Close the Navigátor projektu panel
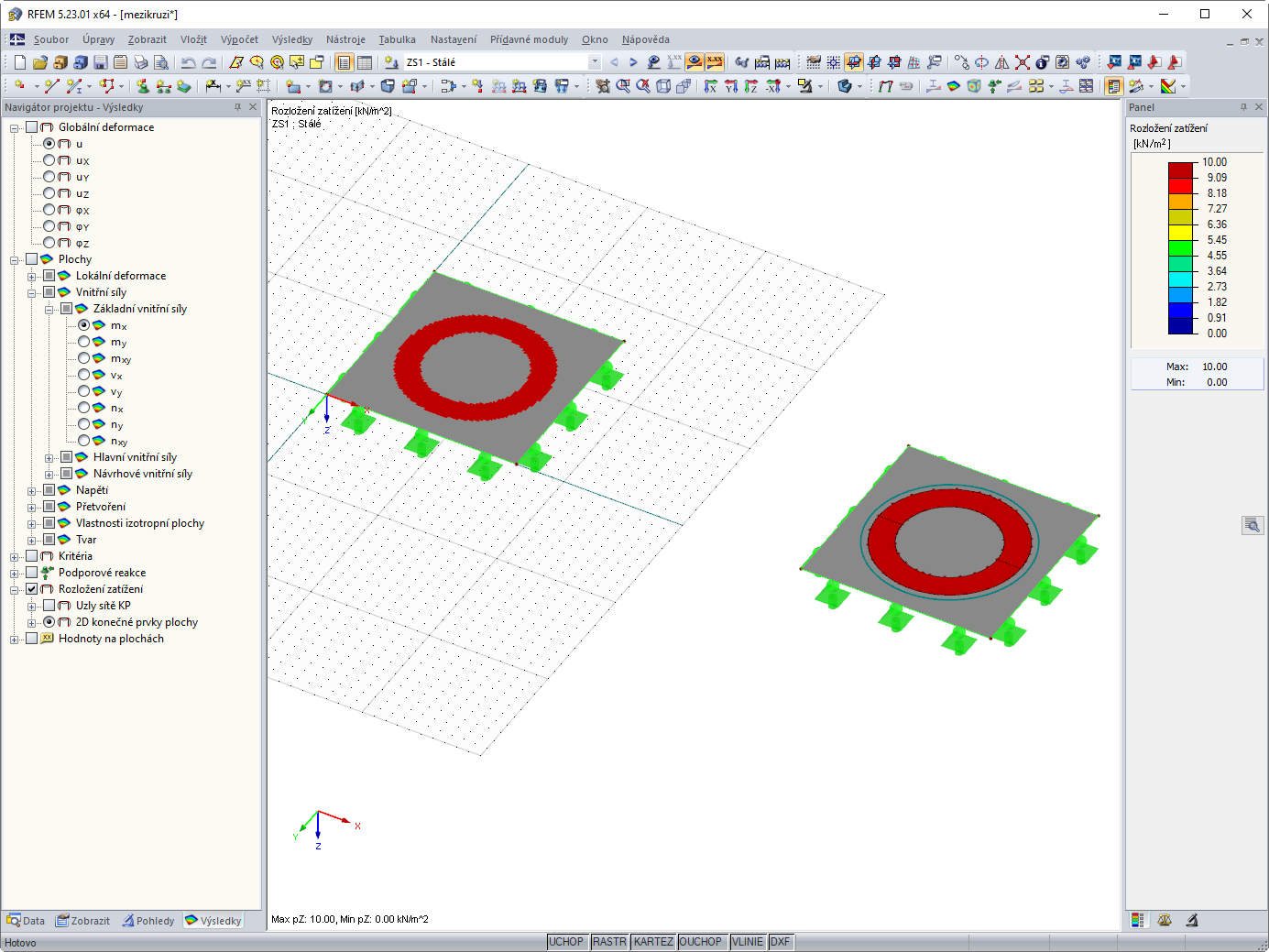 [253, 107]
